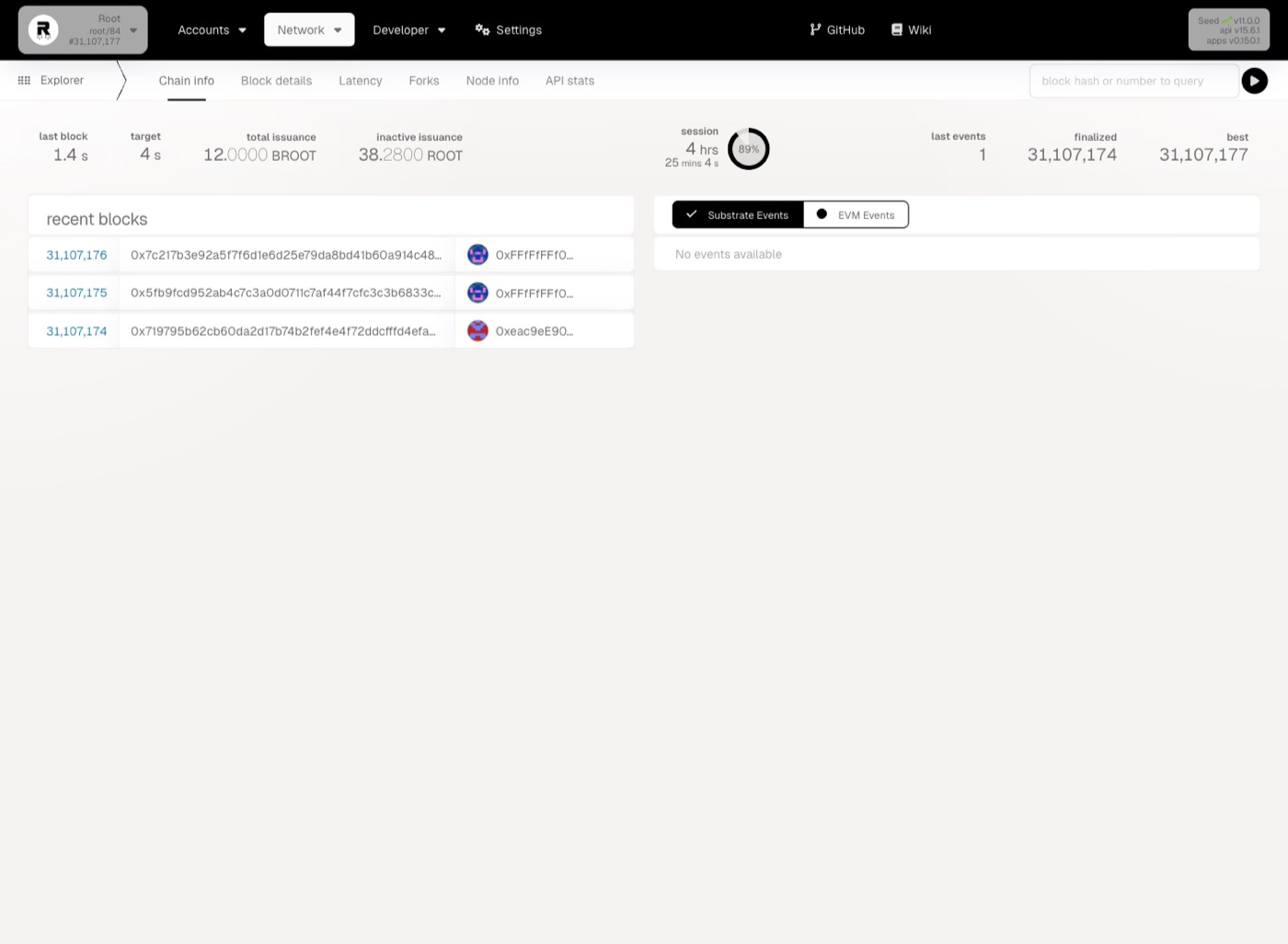Viewport: 1288px width, 944px height.
Task: Click the Root network logo icon
Action: point(42,30)
